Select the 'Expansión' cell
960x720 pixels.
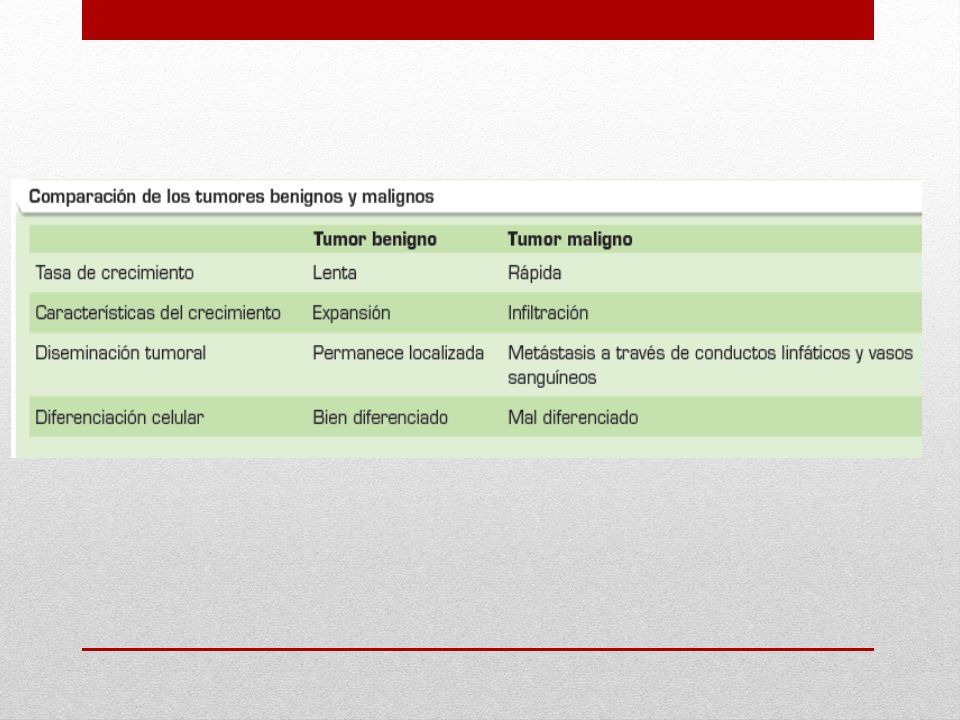tap(351, 313)
